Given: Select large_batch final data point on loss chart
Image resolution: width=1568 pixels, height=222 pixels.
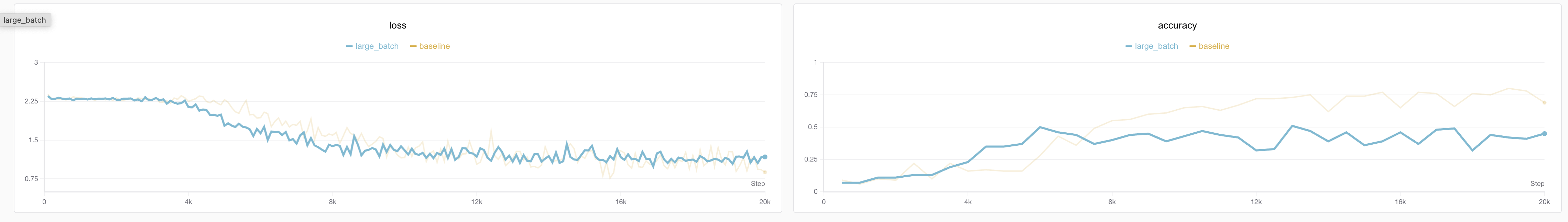Looking at the screenshot, I should click(x=765, y=157).
